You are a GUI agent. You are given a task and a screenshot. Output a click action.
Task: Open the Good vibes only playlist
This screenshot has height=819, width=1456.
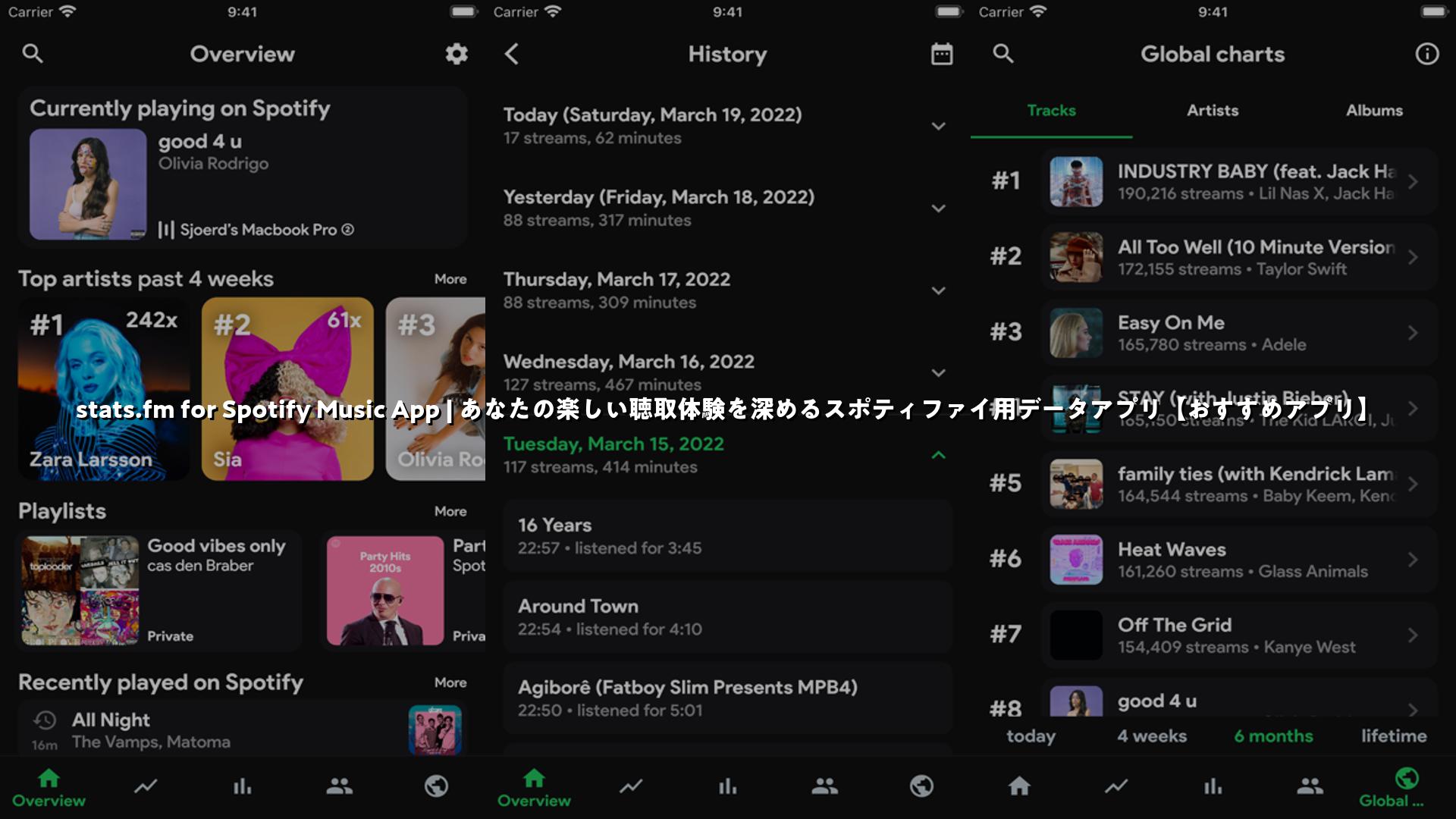(158, 591)
